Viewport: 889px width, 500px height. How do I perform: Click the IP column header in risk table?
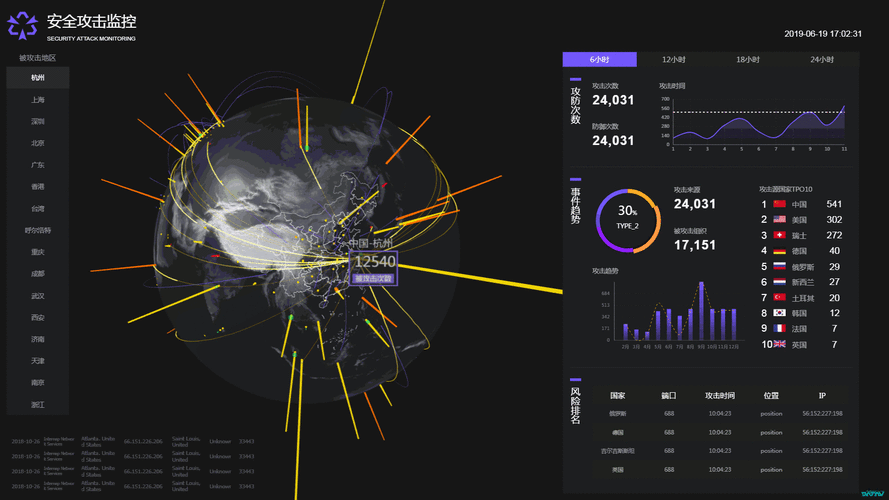[x=822, y=395]
